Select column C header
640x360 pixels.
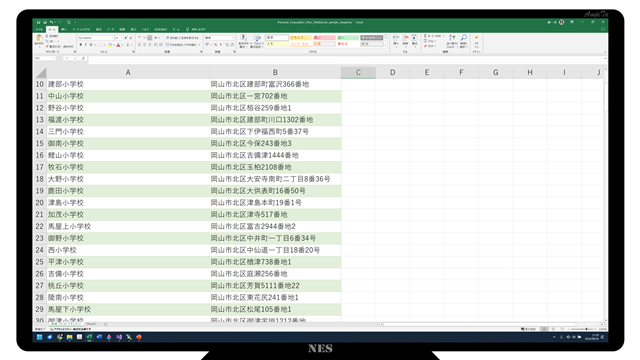pyautogui.click(x=358, y=73)
